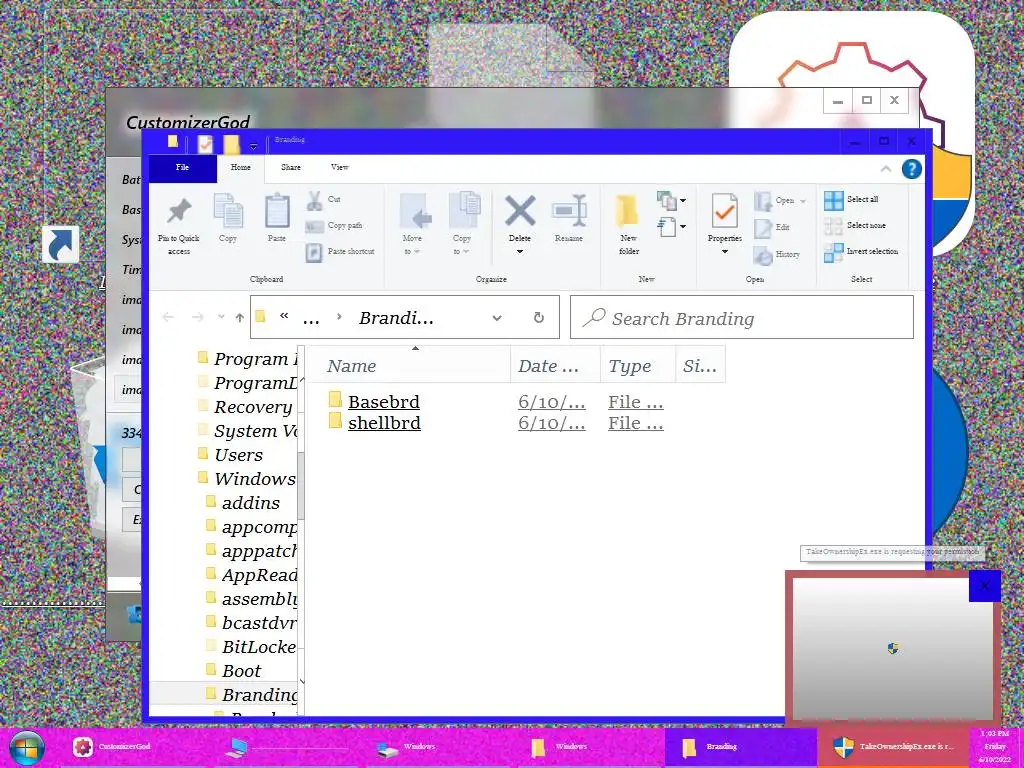
Task: Click Pin to Quick access icon
Action: [179, 212]
